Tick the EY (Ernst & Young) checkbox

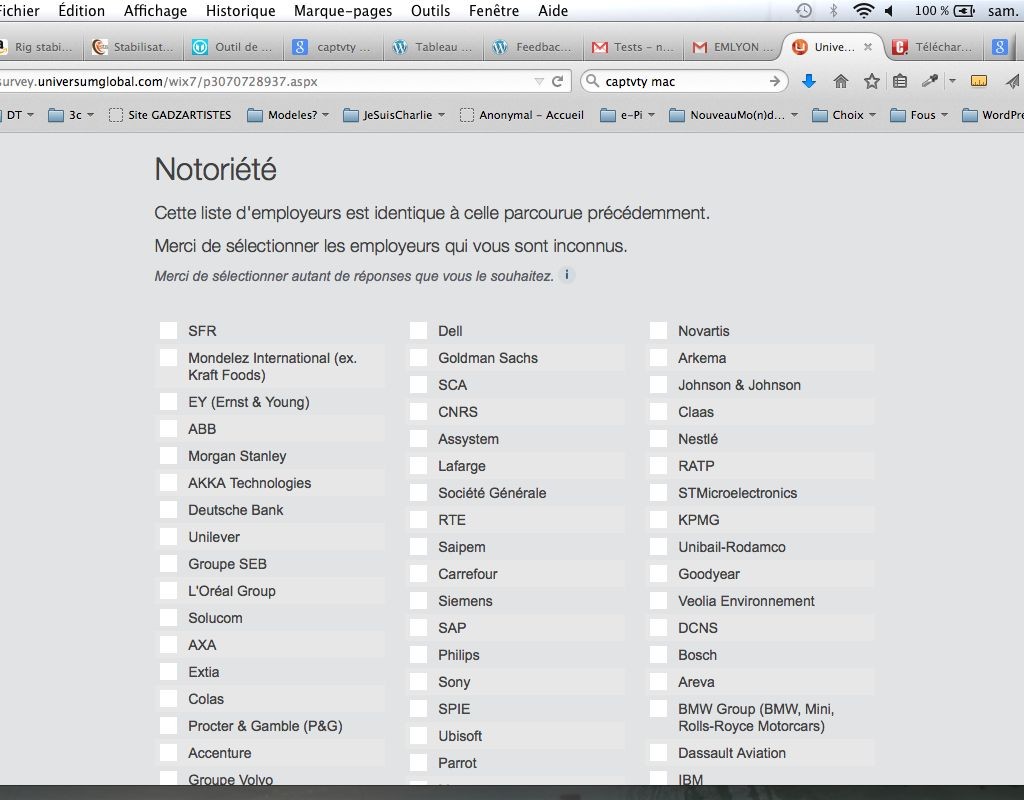pyautogui.click(x=168, y=402)
